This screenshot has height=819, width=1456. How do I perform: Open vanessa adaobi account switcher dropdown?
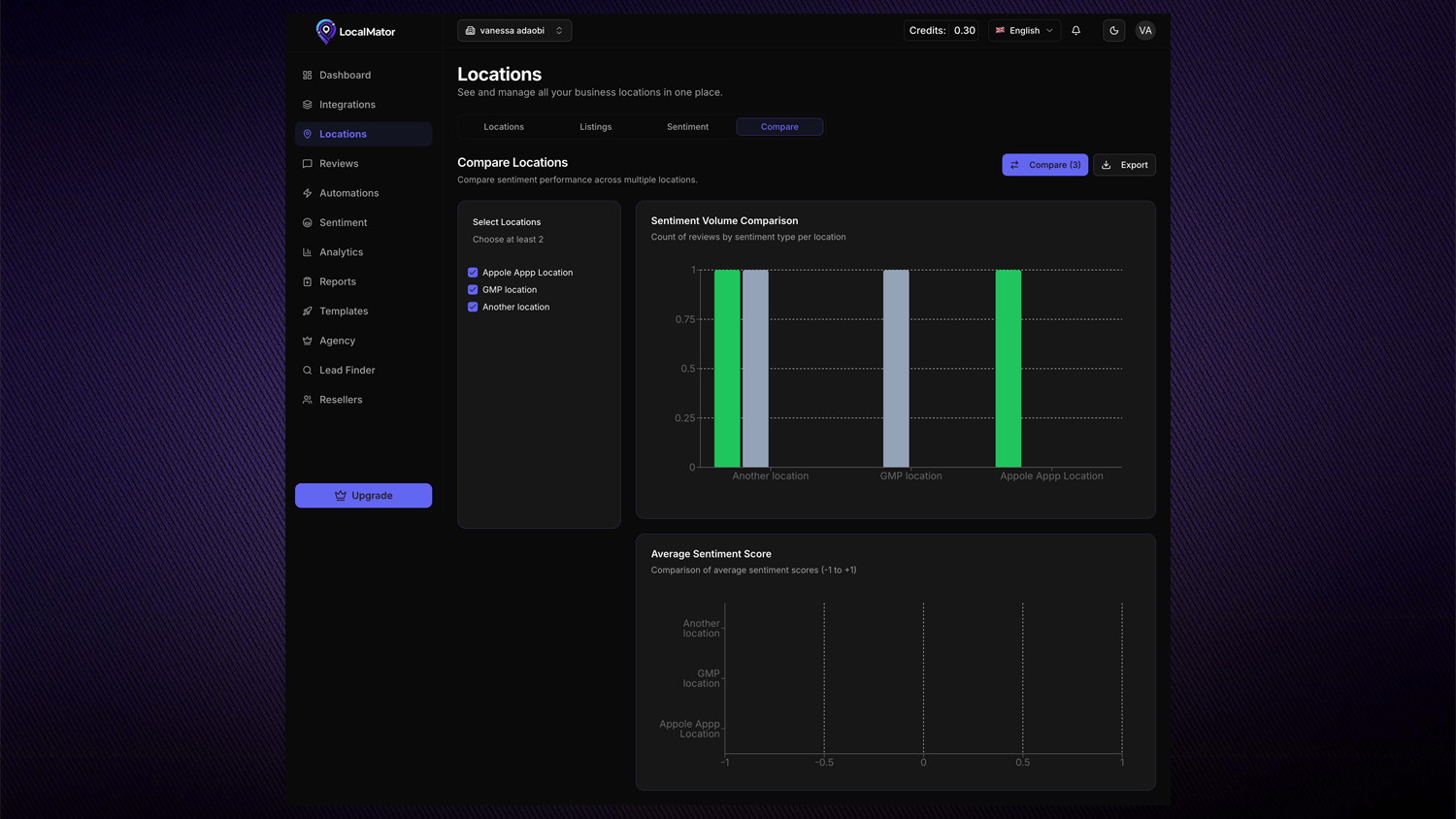tap(513, 31)
